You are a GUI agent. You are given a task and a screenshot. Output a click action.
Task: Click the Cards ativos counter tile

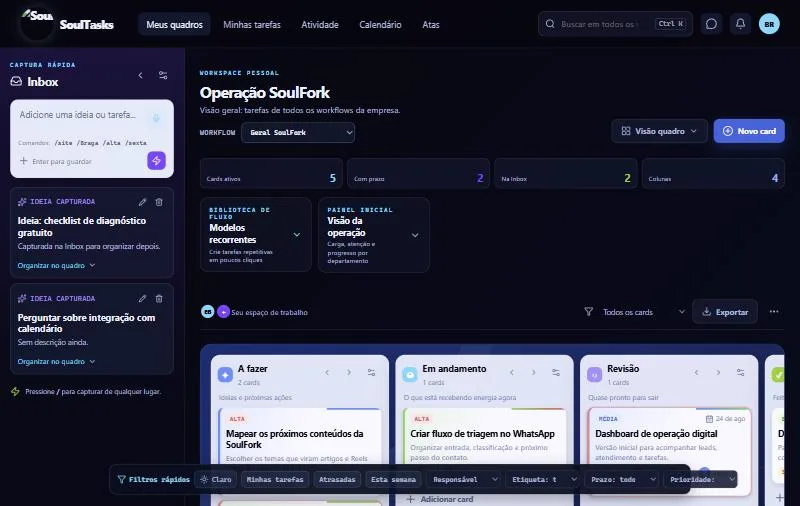271,173
